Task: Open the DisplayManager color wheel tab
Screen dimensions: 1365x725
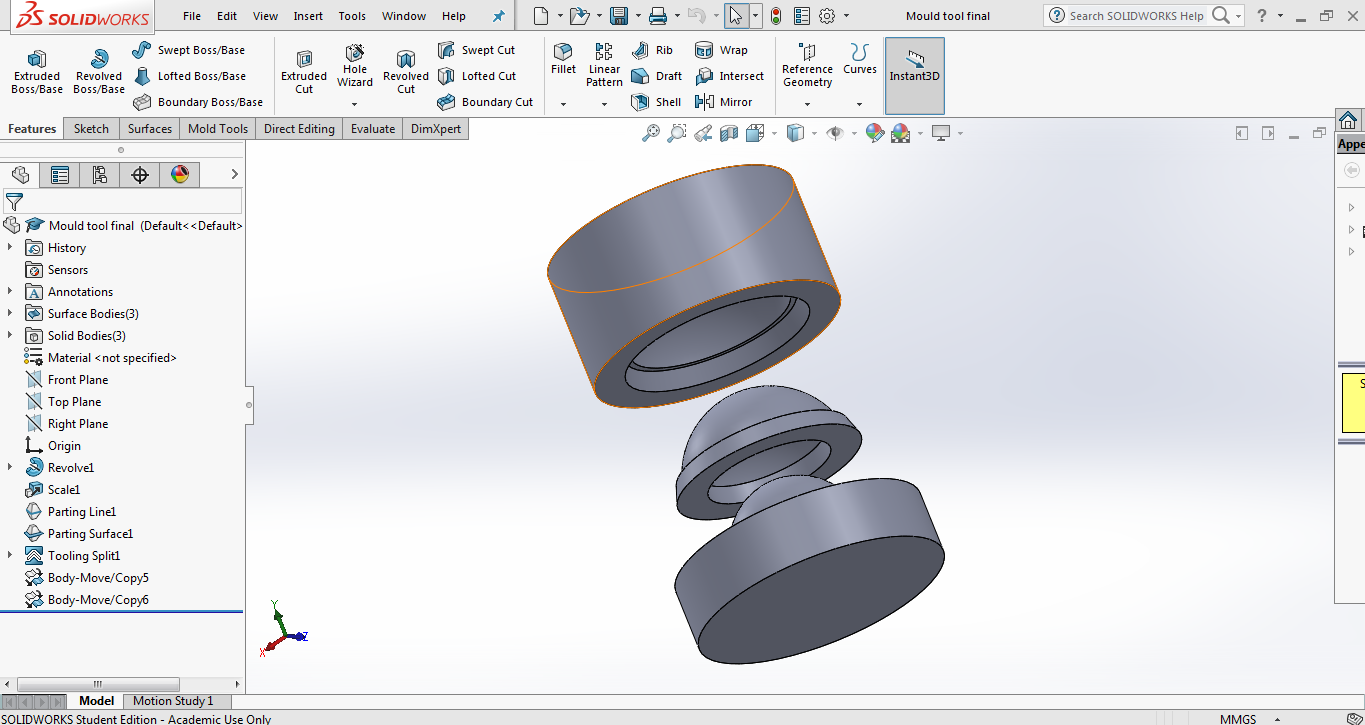Action: click(x=180, y=175)
